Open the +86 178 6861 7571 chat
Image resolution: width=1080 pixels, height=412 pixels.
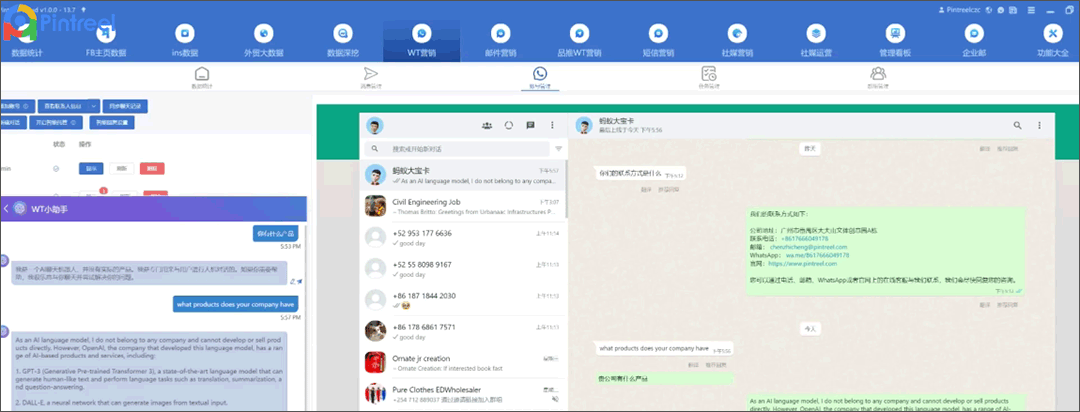(x=461, y=332)
